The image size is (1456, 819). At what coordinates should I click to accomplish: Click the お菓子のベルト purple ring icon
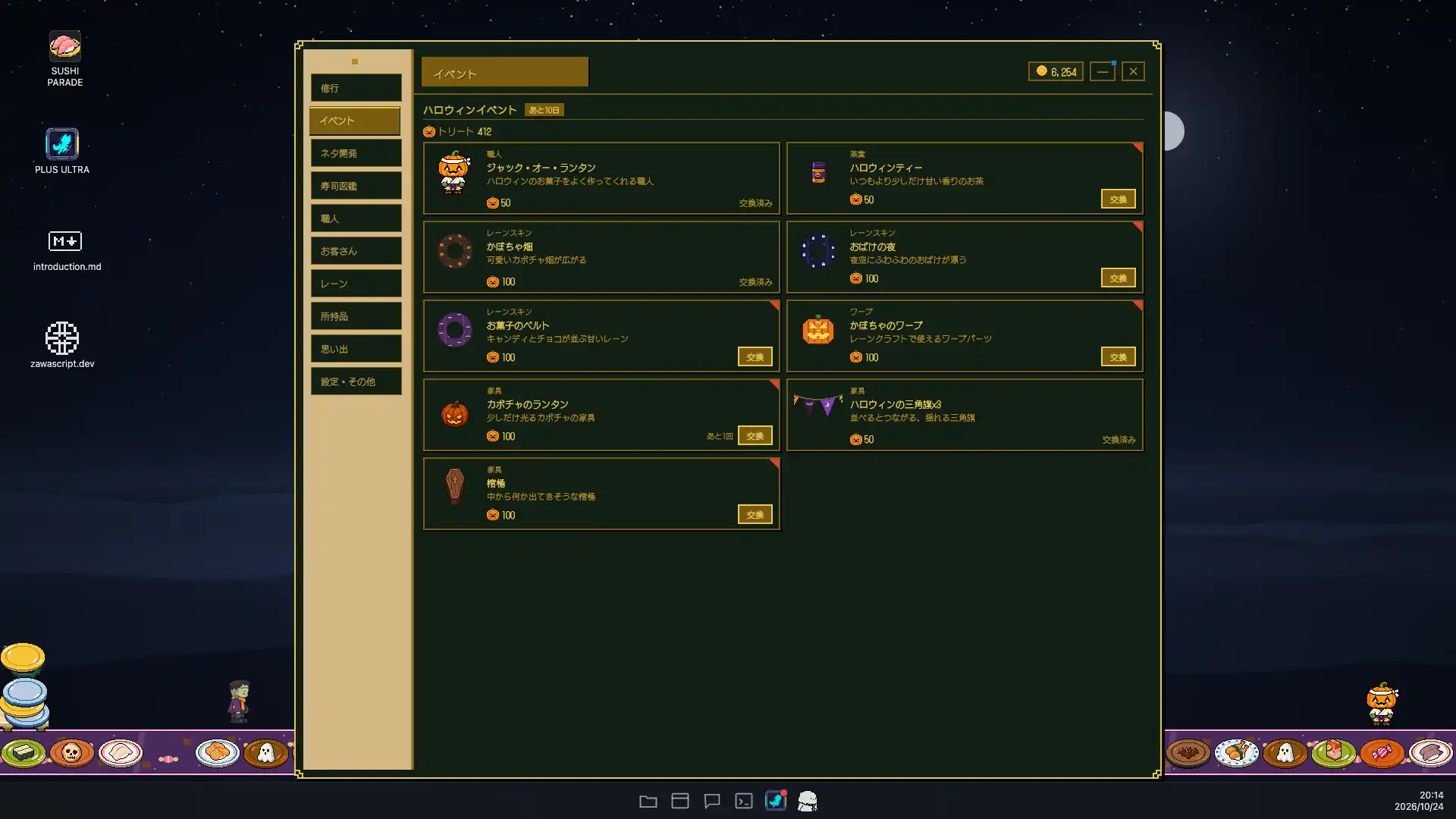point(454,330)
